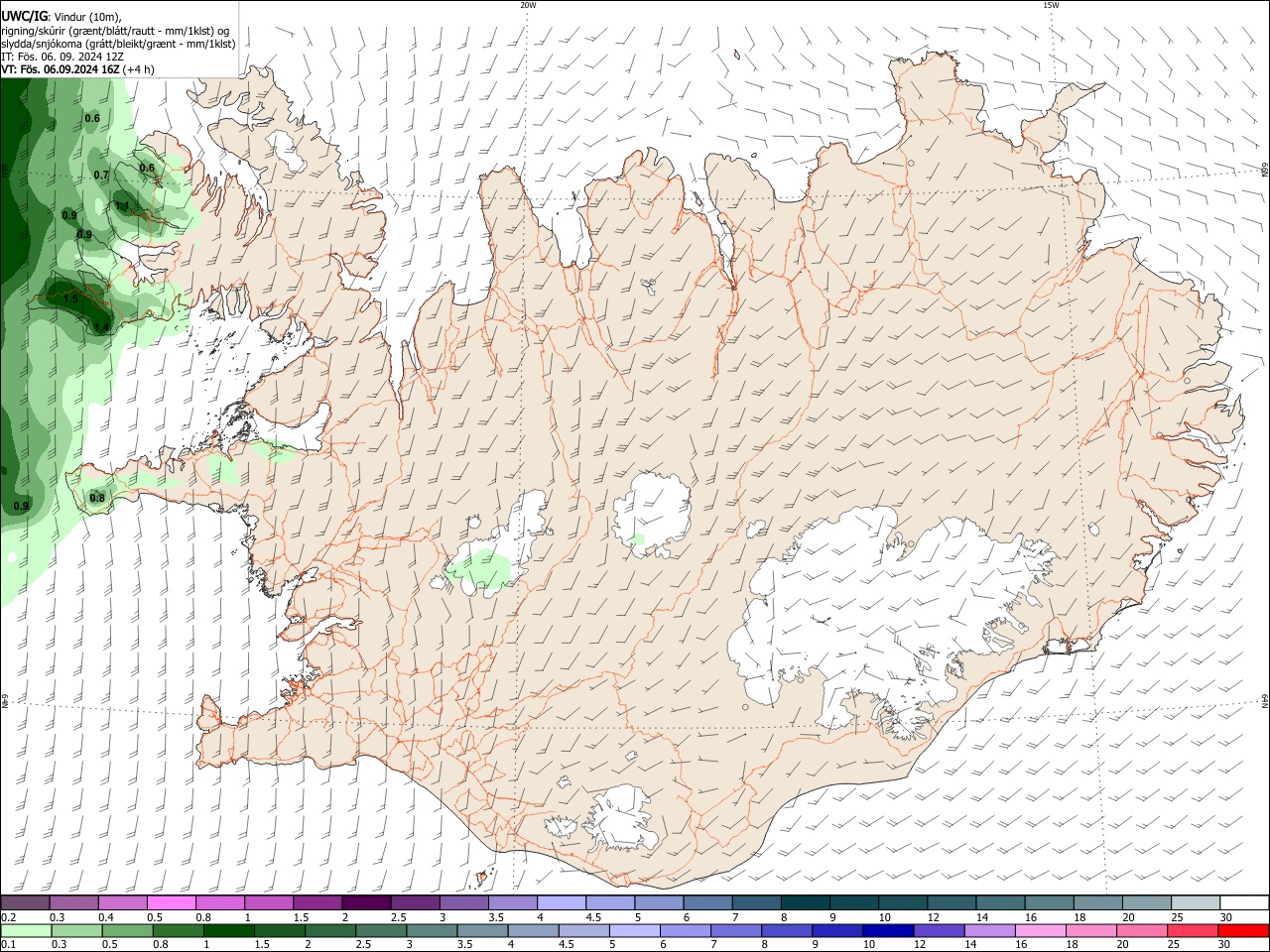Click the 0.7 precipitation value on the map
Viewport: 1270px width, 952px height.
coord(101,176)
